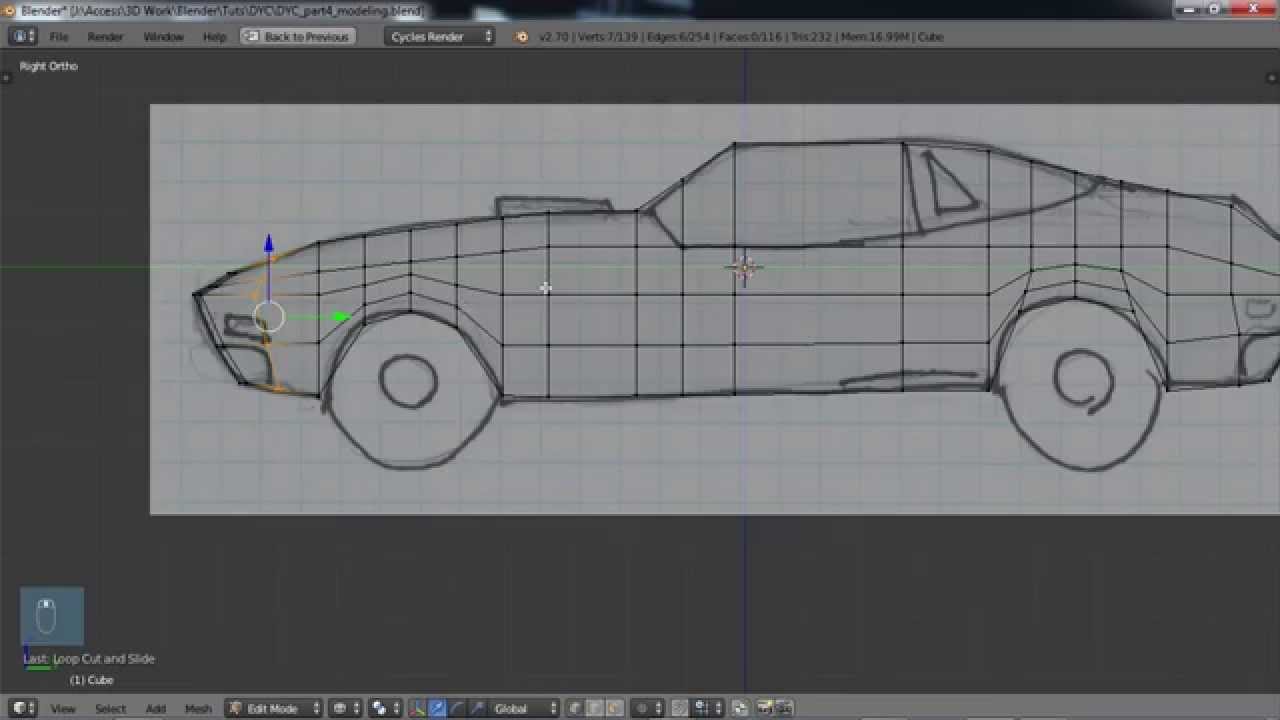Toggle the 3D manipulator widget icon
The height and width of the screenshot is (720, 1280).
pos(418,708)
